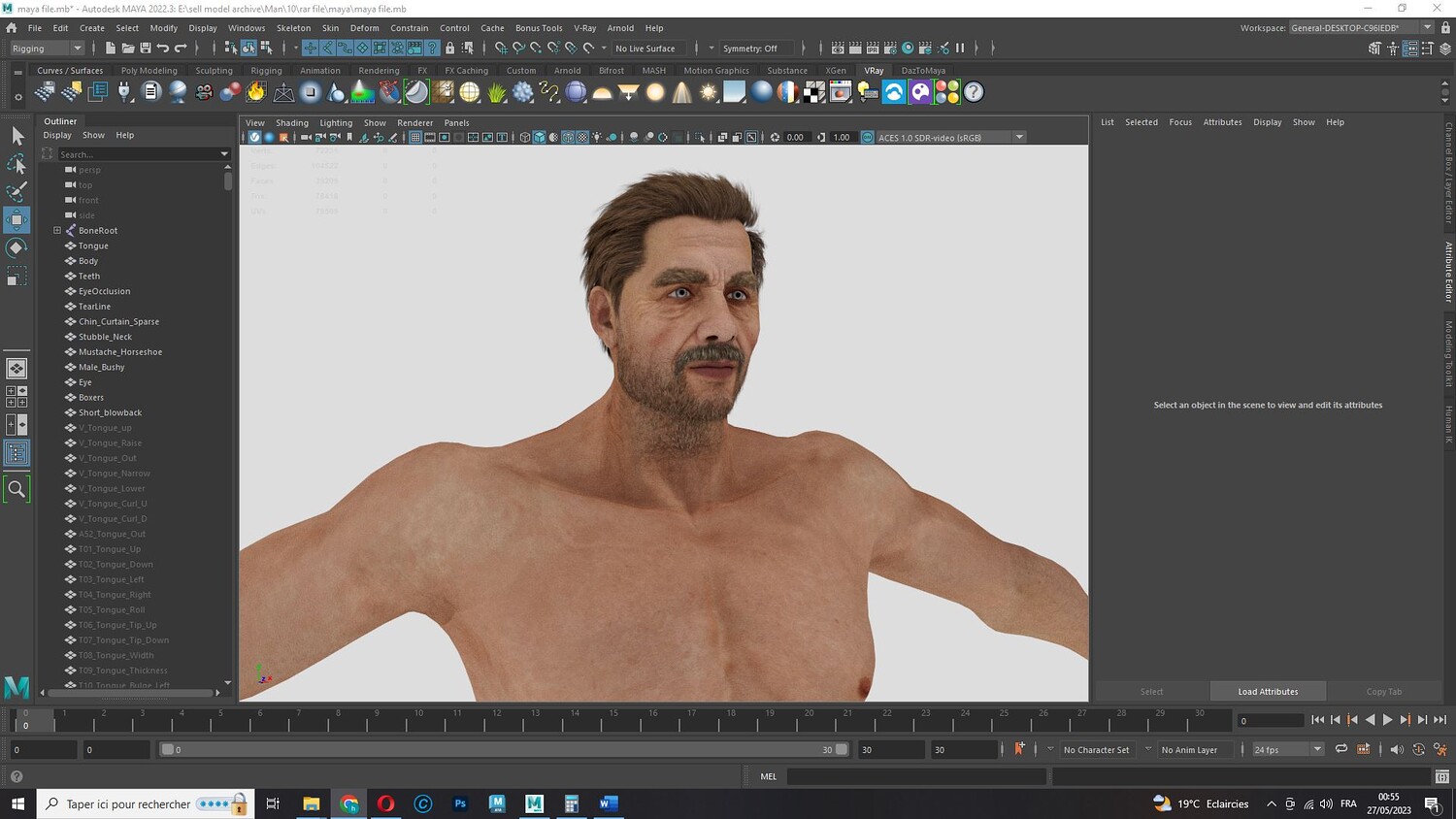
Task: Select the Move tool in the toolbox
Action: [17, 219]
